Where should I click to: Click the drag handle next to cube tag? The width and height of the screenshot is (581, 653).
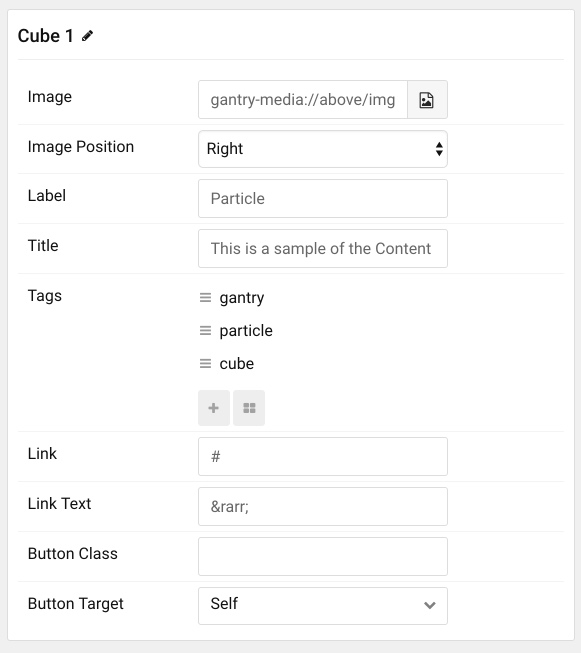(x=205, y=364)
